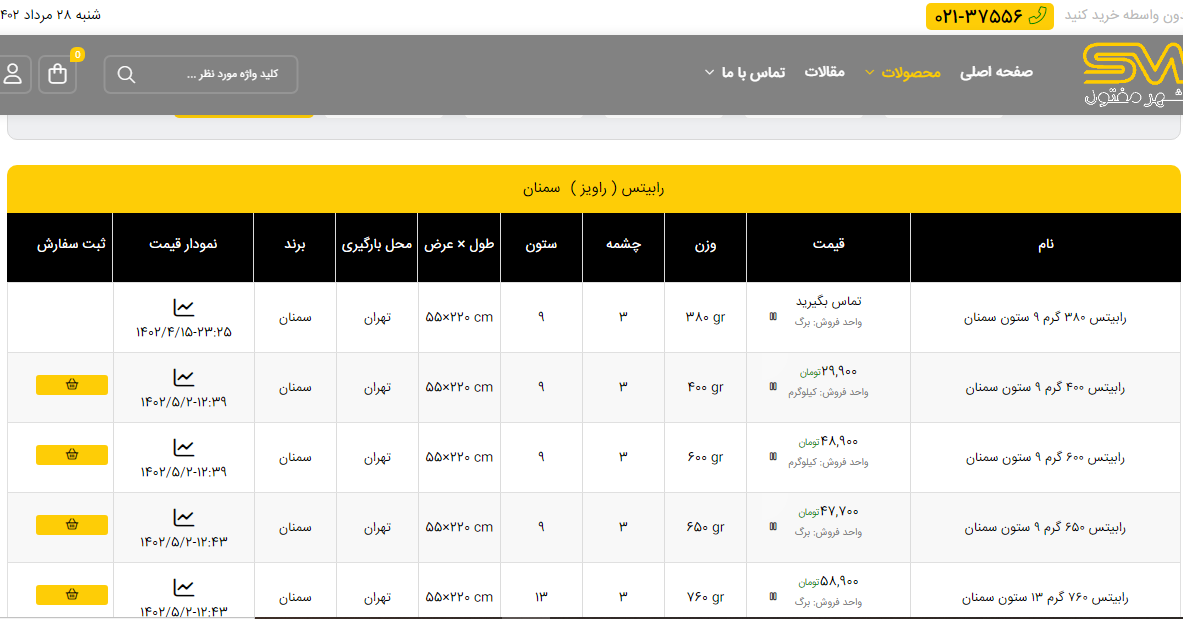The width and height of the screenshot is (1183, 619).
Task: Go to صفحه اصلی menu item
Action: click(996, 73)
